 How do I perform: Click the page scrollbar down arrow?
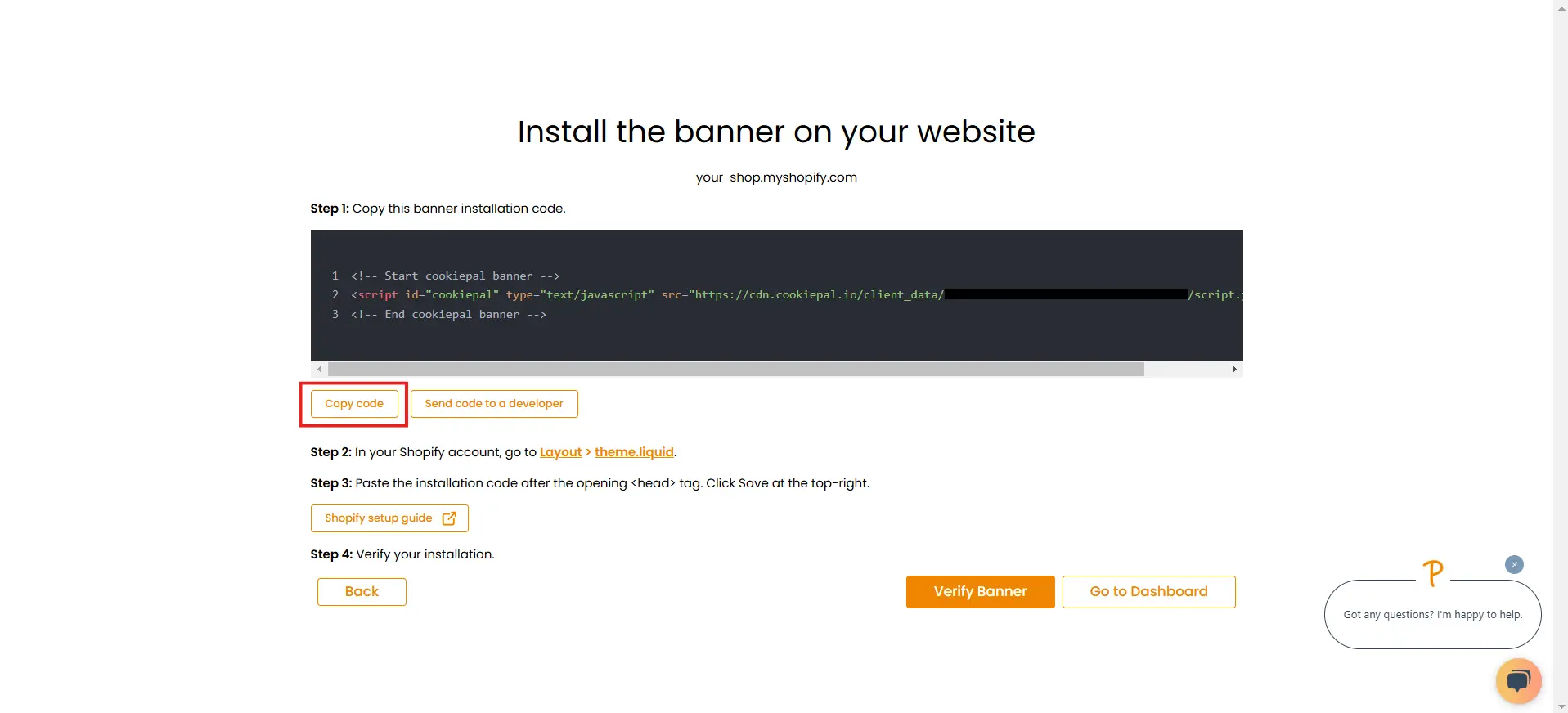coord(1561,706)
